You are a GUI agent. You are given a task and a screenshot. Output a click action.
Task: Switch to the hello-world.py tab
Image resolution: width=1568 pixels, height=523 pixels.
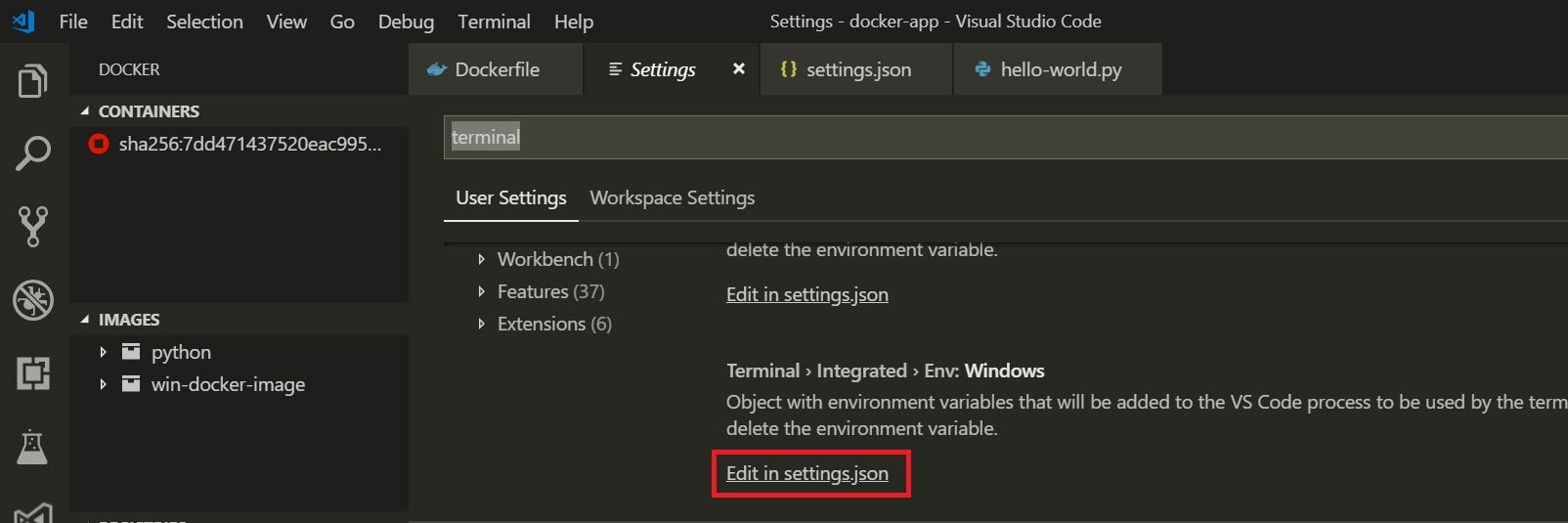coord(1059,69)
